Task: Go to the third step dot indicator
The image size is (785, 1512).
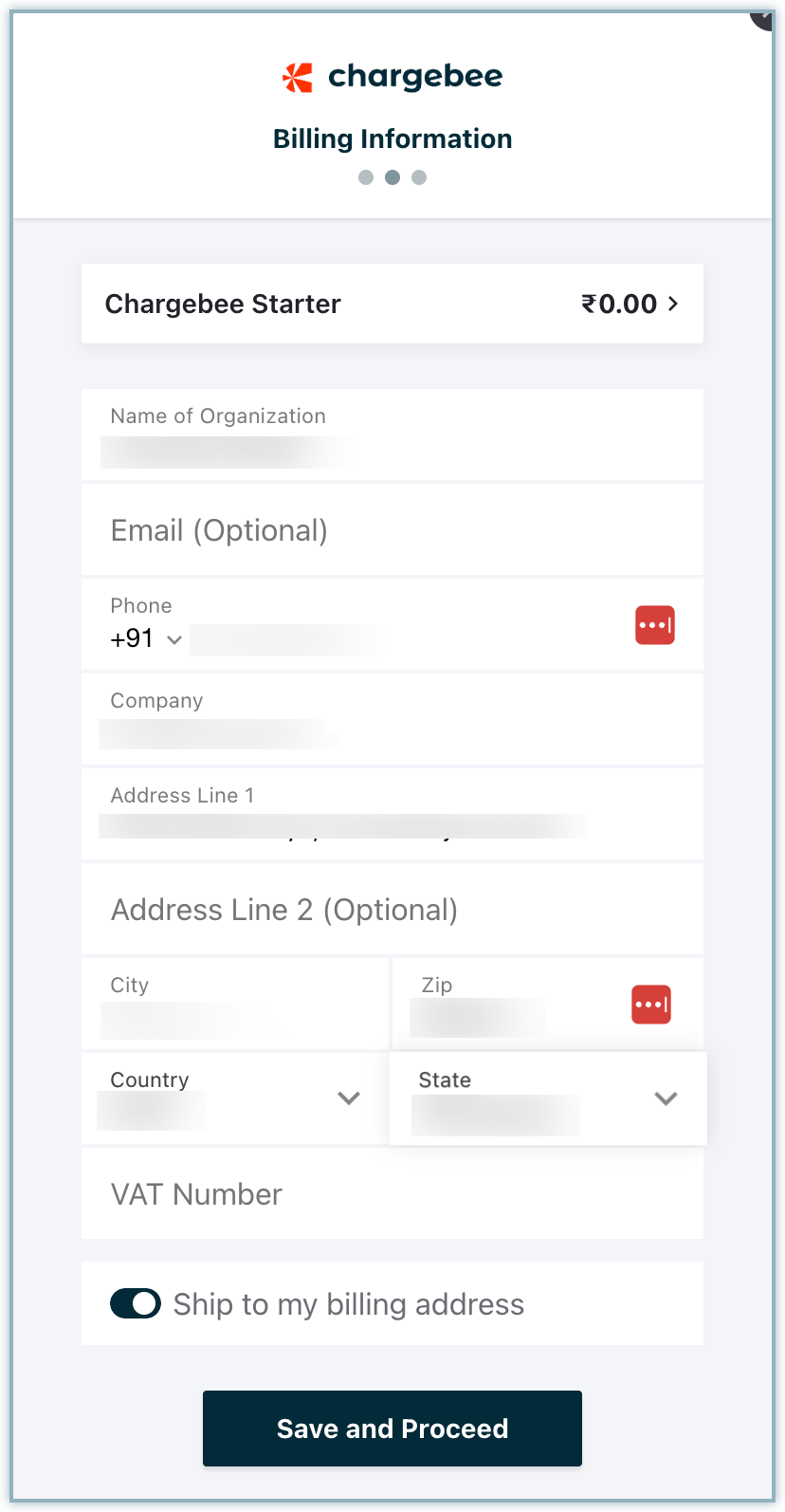Action: pyautogui.click(x=419, y=177)
